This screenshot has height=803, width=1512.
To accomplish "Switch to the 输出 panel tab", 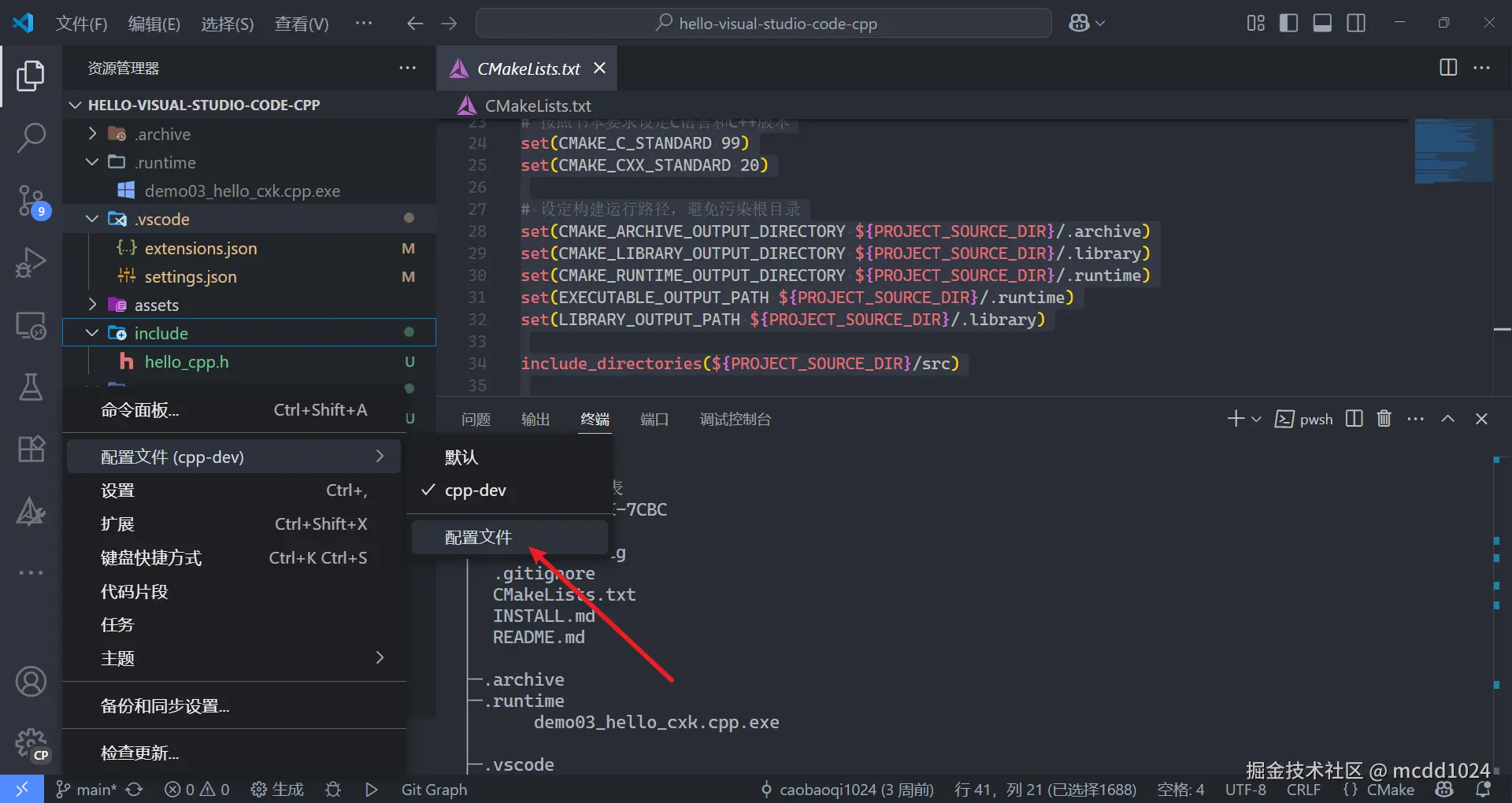I will [x=535, y=419].
